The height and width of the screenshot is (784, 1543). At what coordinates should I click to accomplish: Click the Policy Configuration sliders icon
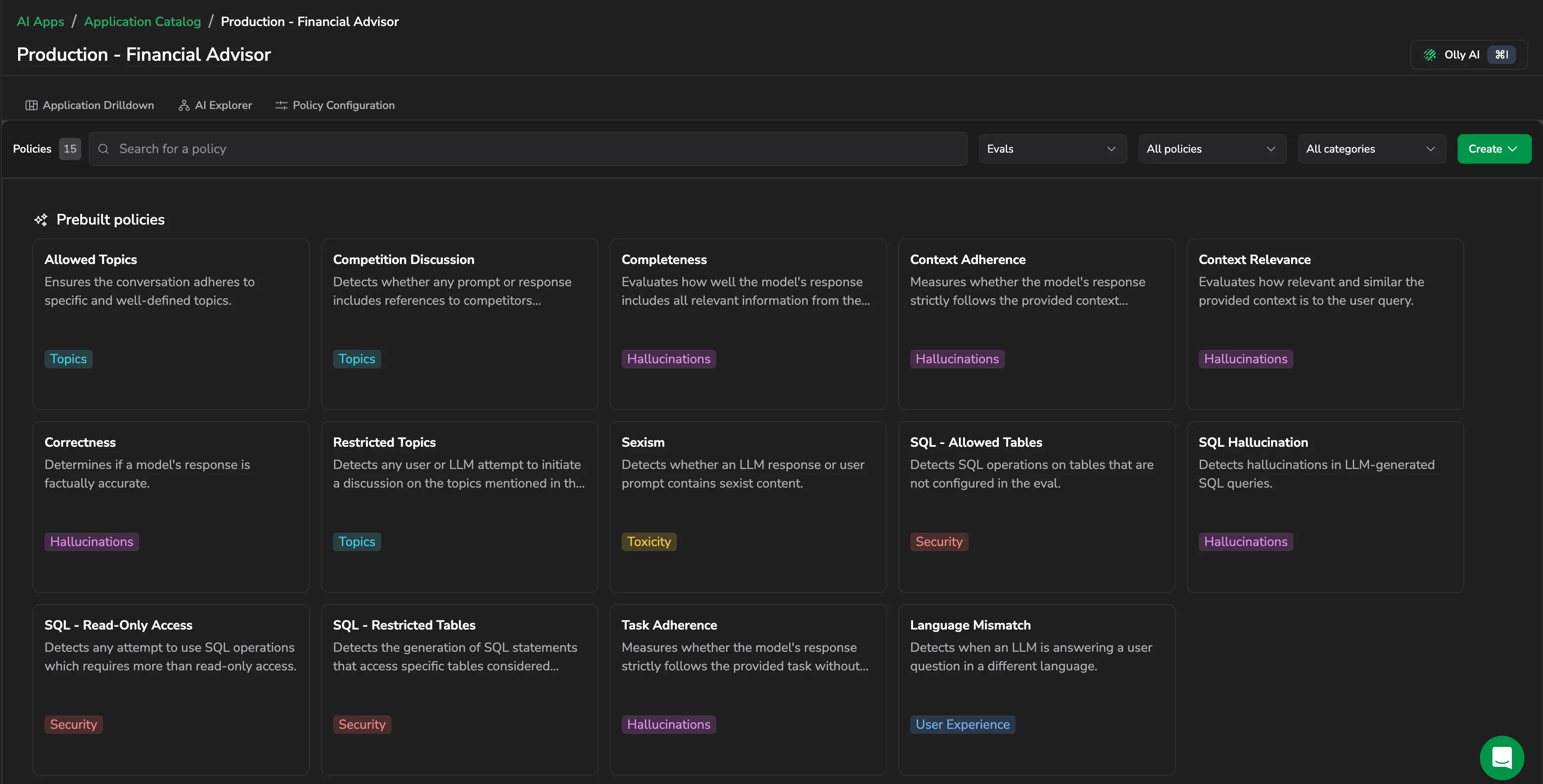282,105
